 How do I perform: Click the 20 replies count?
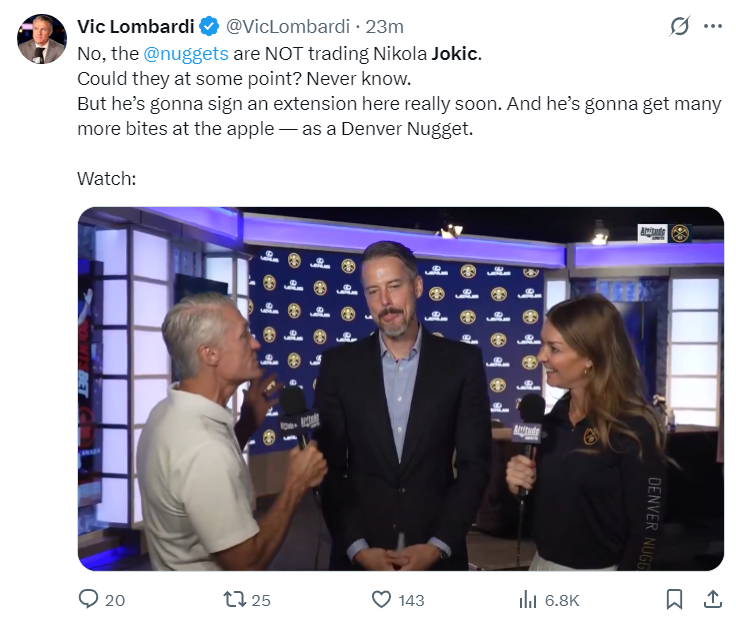[115, 600]
